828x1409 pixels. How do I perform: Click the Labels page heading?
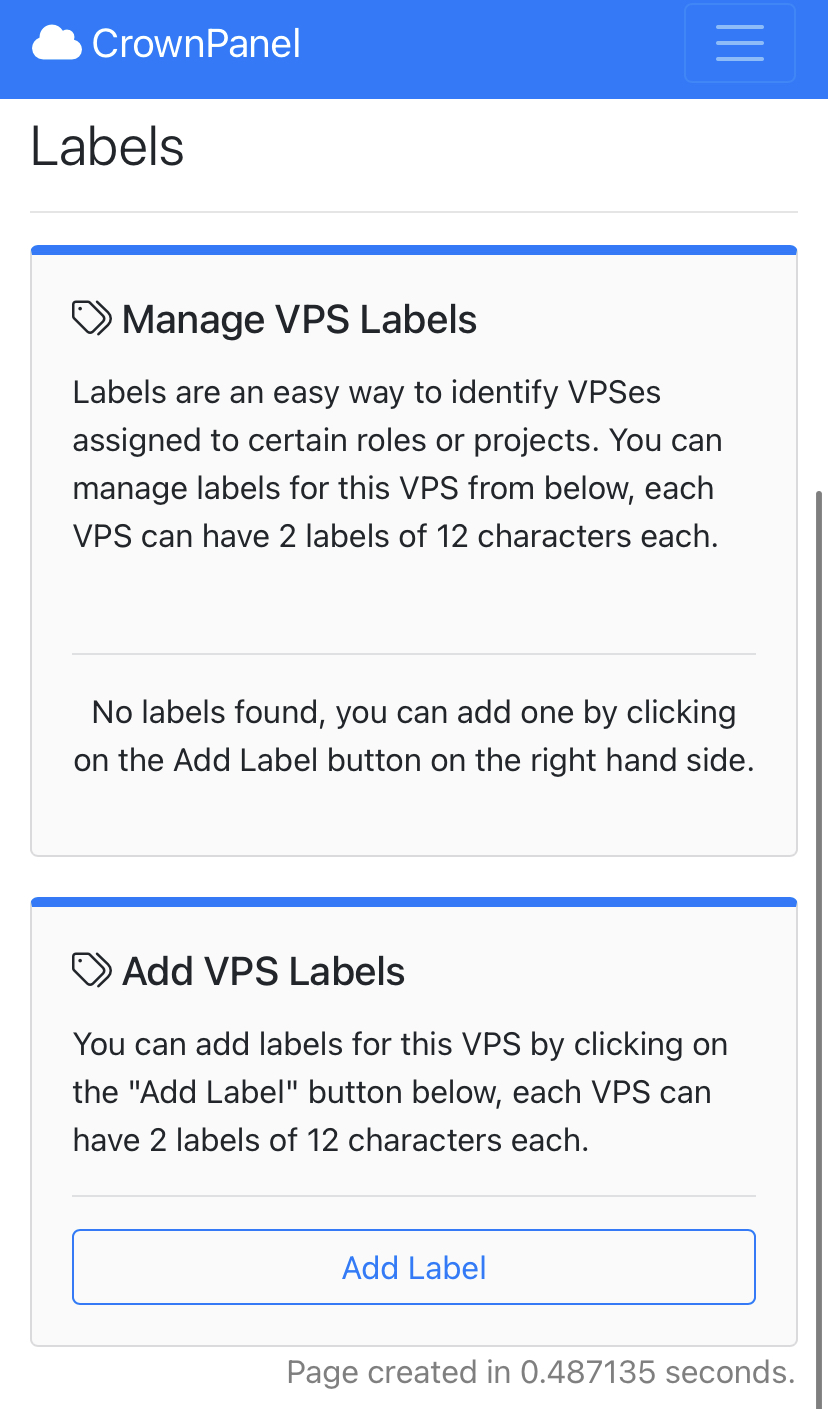point(106,146)
